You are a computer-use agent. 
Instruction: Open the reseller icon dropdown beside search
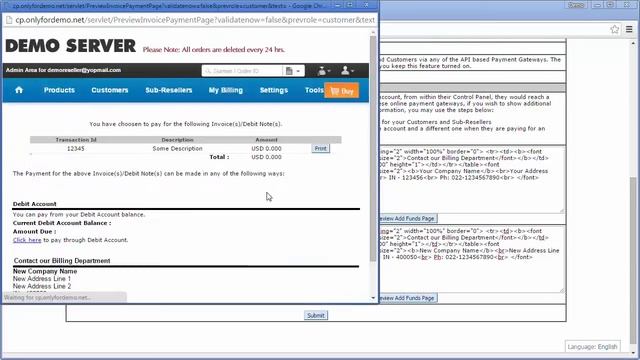tap(324, 71)
